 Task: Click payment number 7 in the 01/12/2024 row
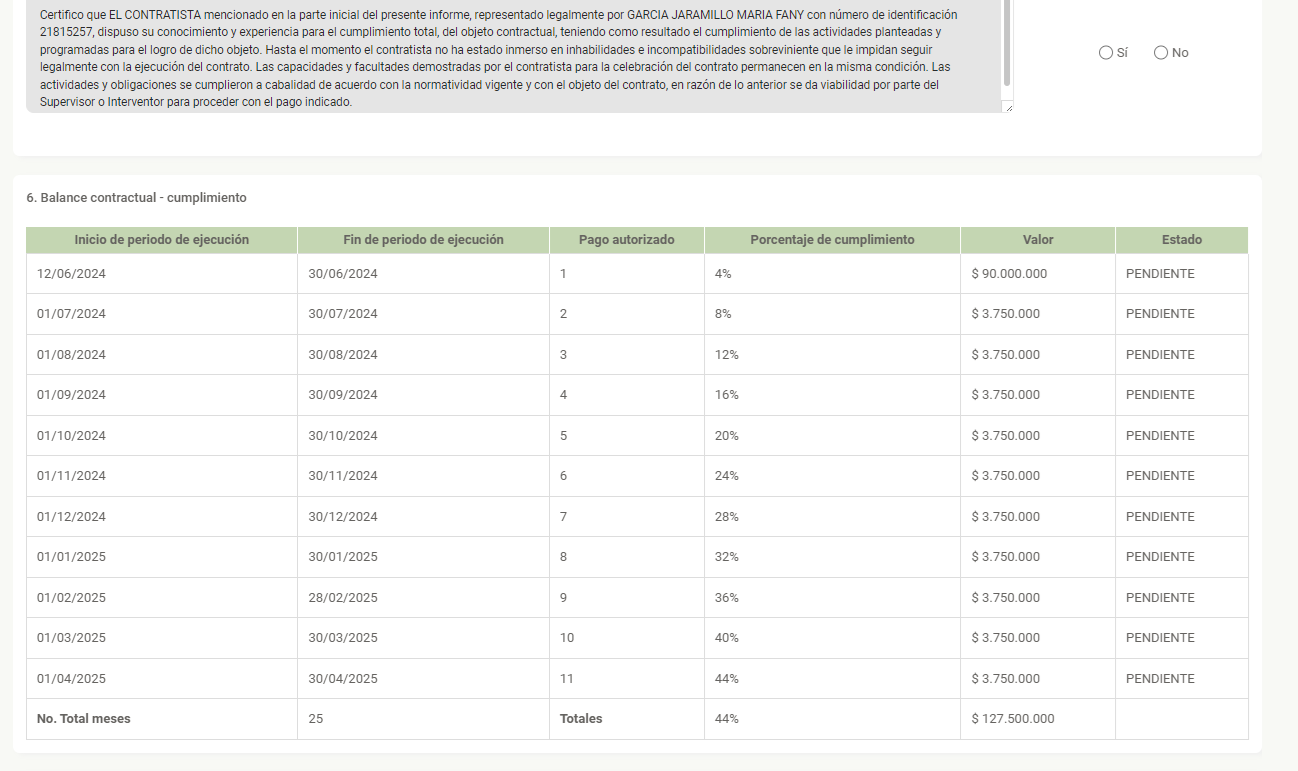pyautogui.click(x=627, y=517)
